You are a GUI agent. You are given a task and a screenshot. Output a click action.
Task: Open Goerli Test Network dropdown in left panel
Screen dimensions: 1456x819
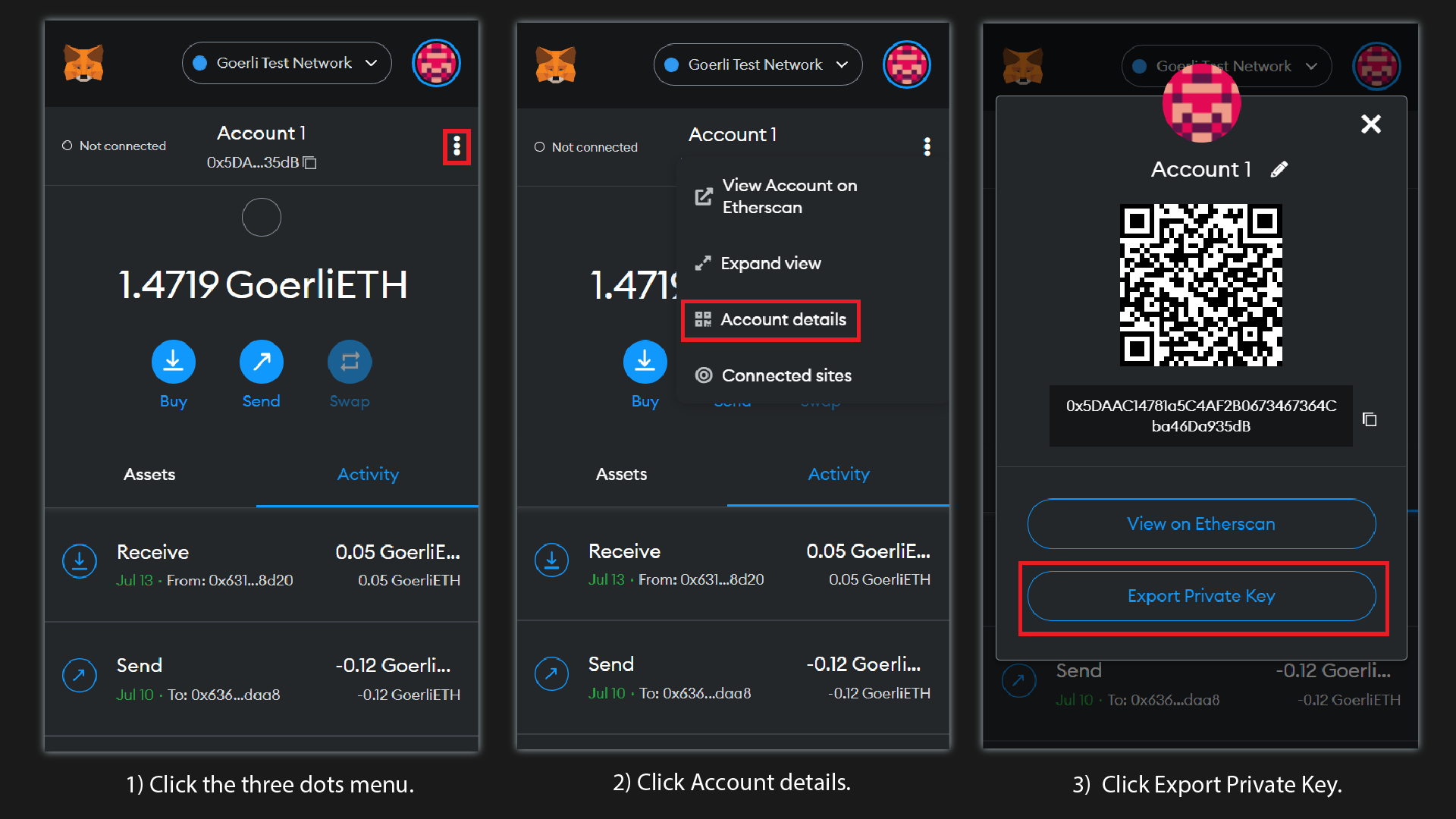tap(287, 63)
